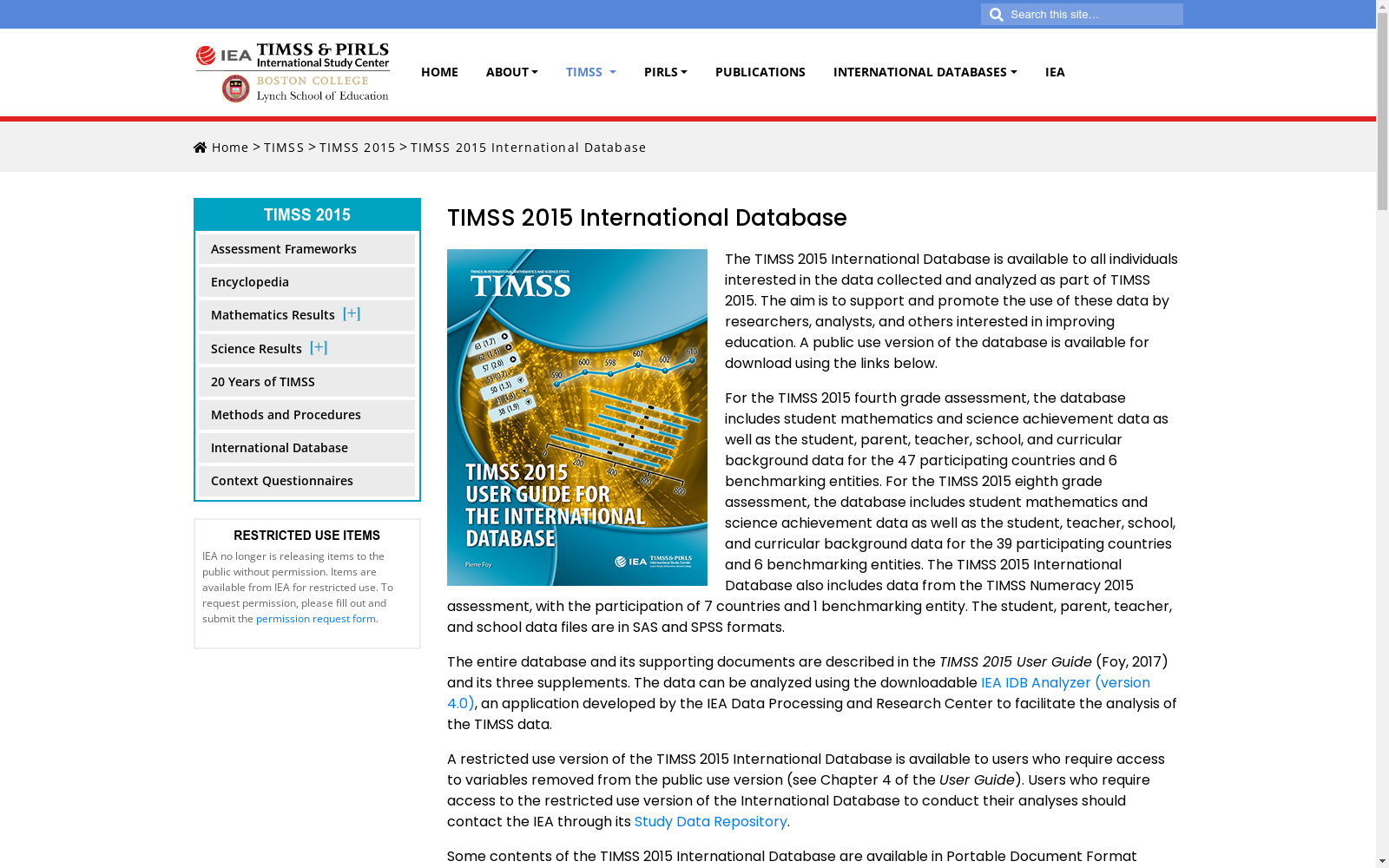Open IEA IDB Analyzer version 4.0 link

pyautogui.click(x=1065, y=683)
